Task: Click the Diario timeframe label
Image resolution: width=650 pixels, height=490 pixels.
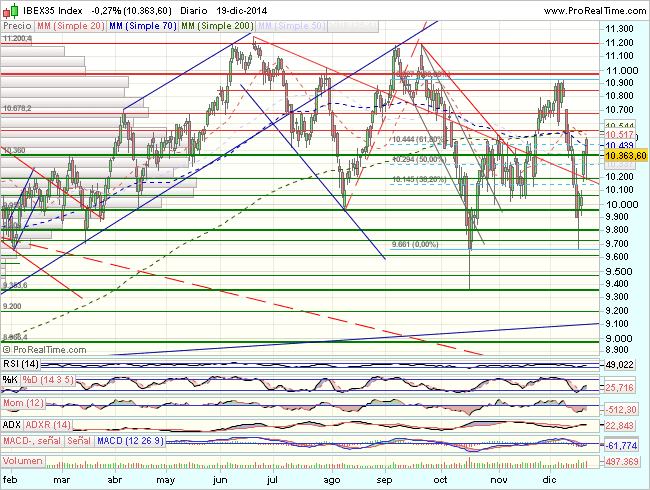Action: click(x=194, y=11)
